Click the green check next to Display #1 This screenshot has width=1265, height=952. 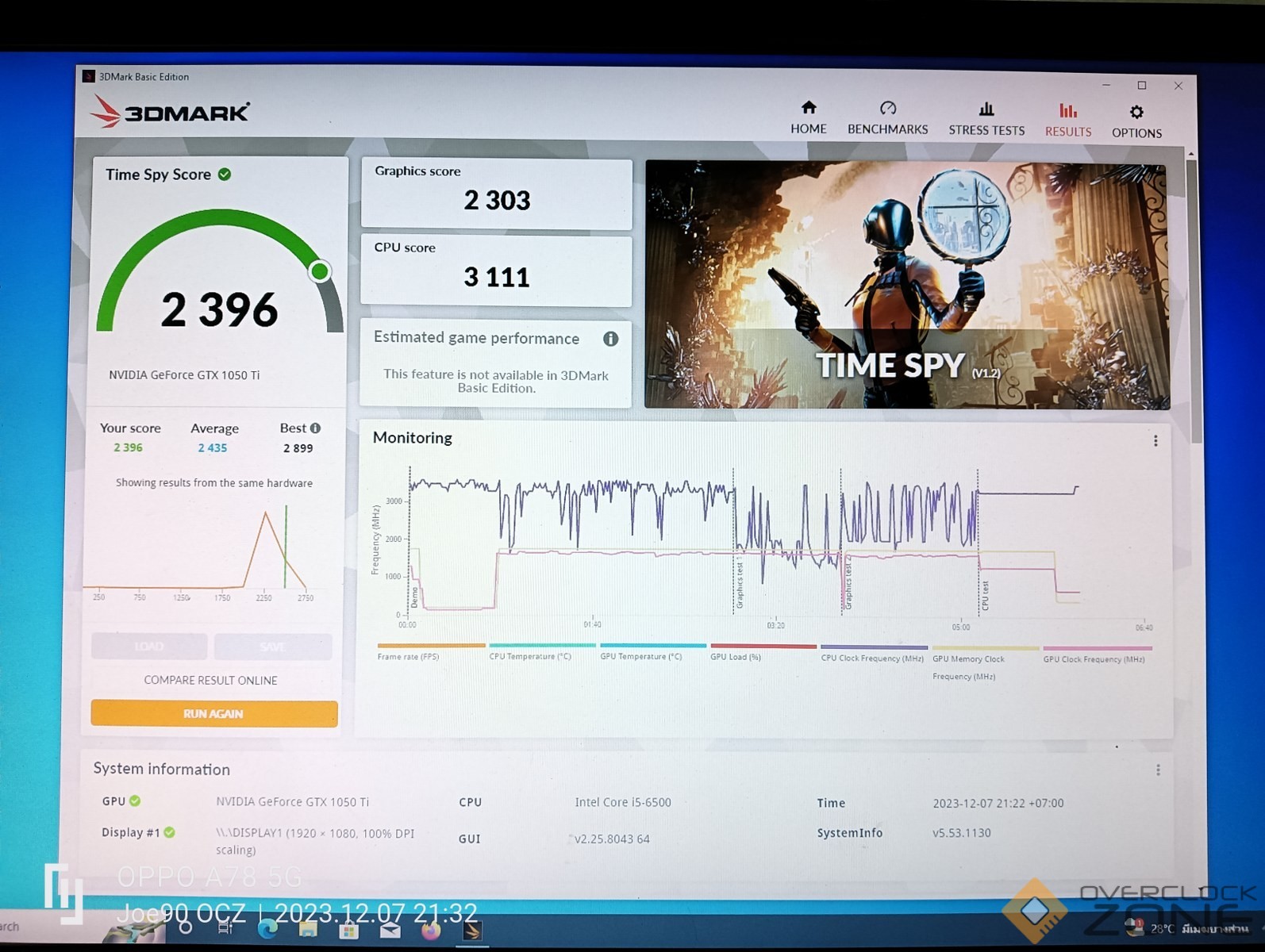(x=169, y=832)
